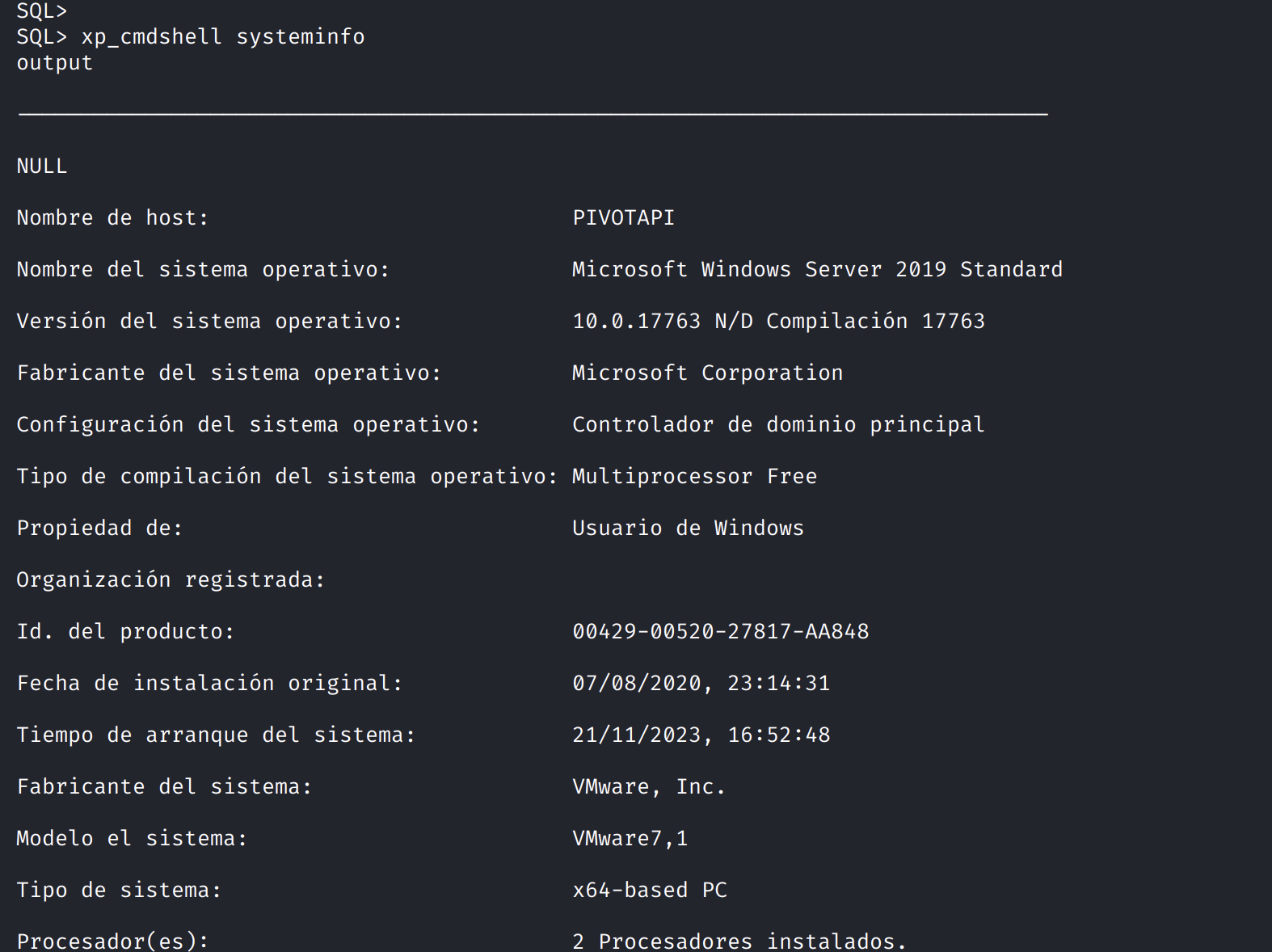
Task: Click 'Microsoft Windows Server 2019 Standard' text
Action: [817, 270]
